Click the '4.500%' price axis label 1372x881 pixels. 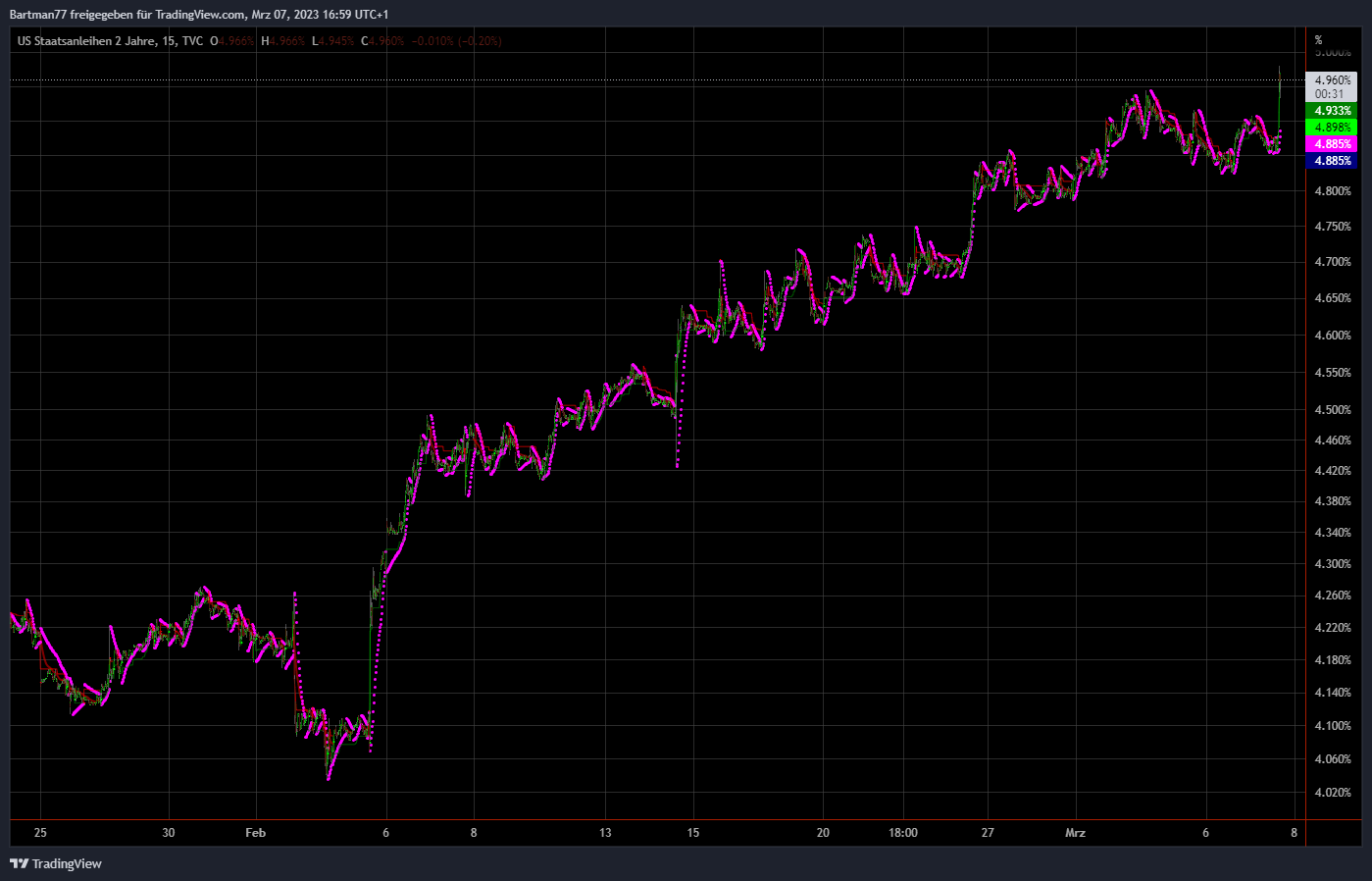click(1333, 410)
